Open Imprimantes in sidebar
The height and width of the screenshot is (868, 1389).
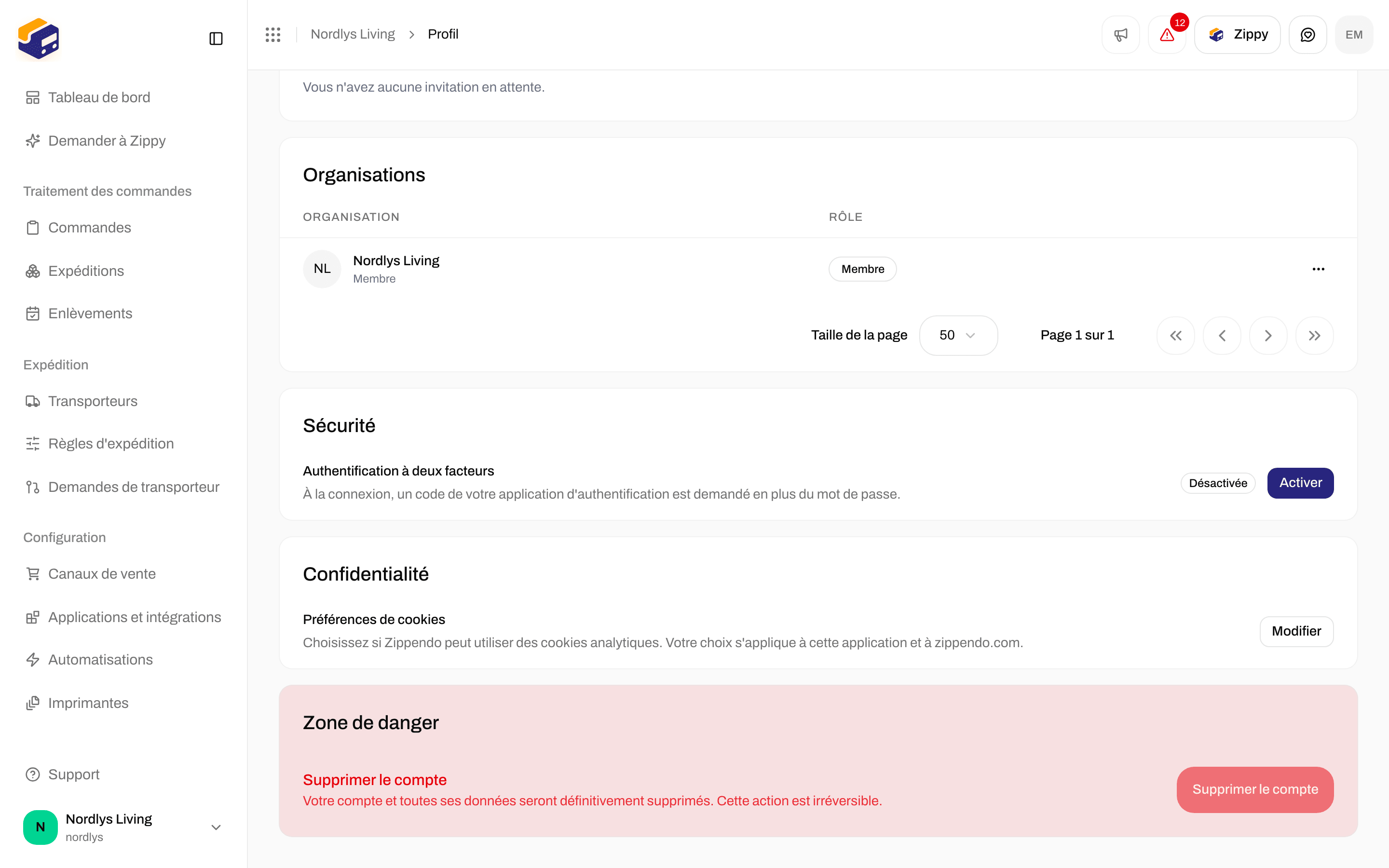[123, 703]
